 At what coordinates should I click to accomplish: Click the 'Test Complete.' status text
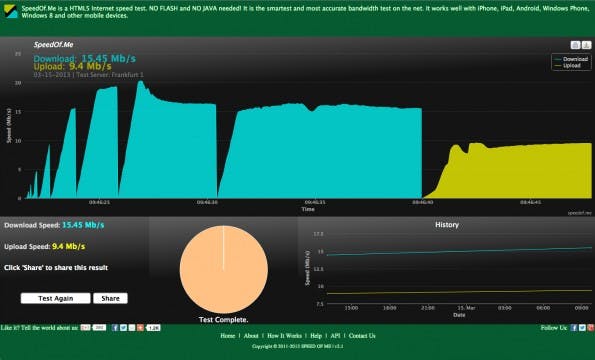pyautogui.click(x=224, y=320)
